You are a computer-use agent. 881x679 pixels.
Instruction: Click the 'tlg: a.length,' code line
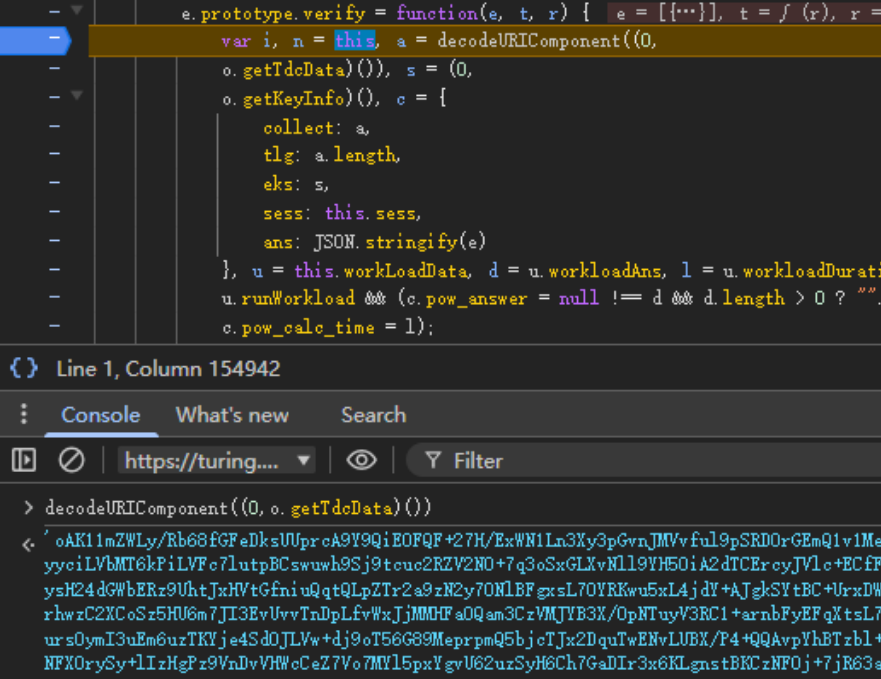pyautogui.click(x=331, y=155)
